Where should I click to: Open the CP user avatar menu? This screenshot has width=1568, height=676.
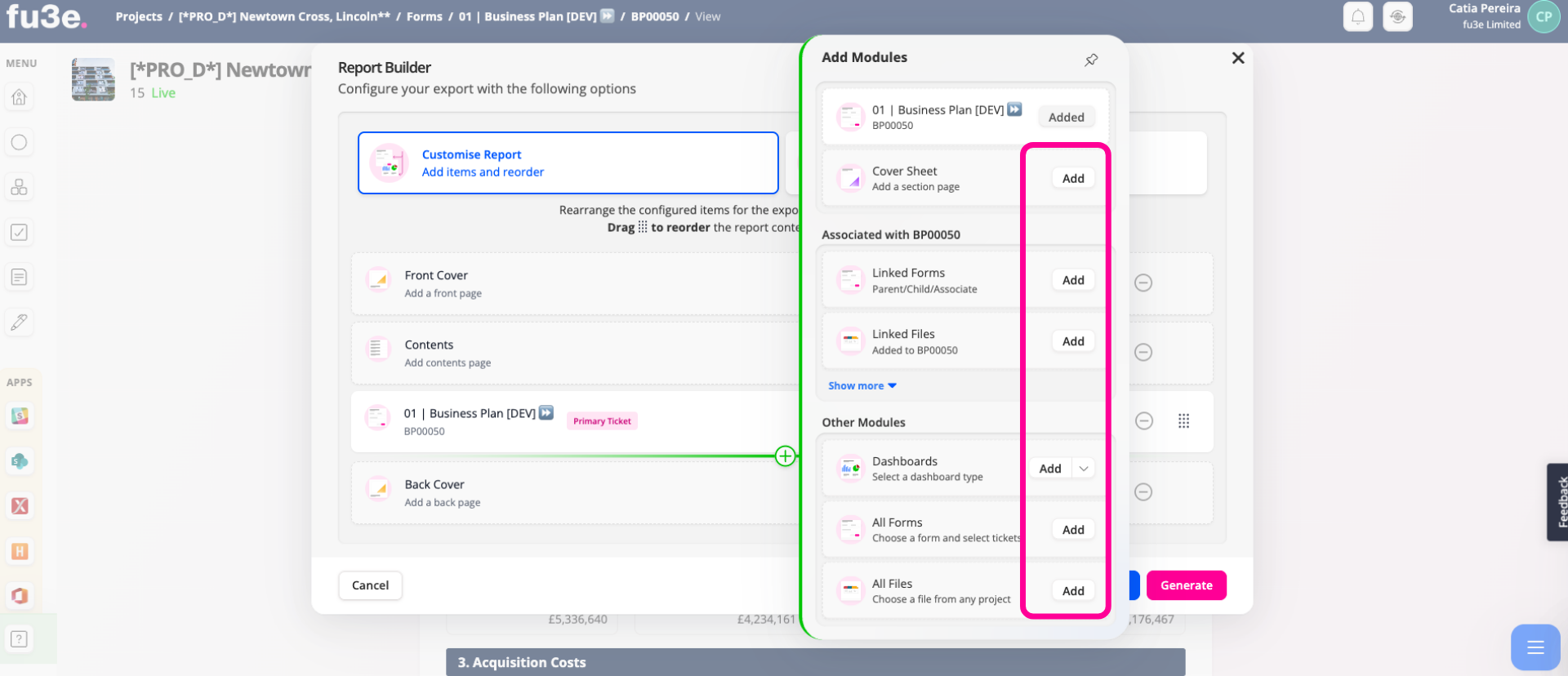click(x=1543, y=16)
